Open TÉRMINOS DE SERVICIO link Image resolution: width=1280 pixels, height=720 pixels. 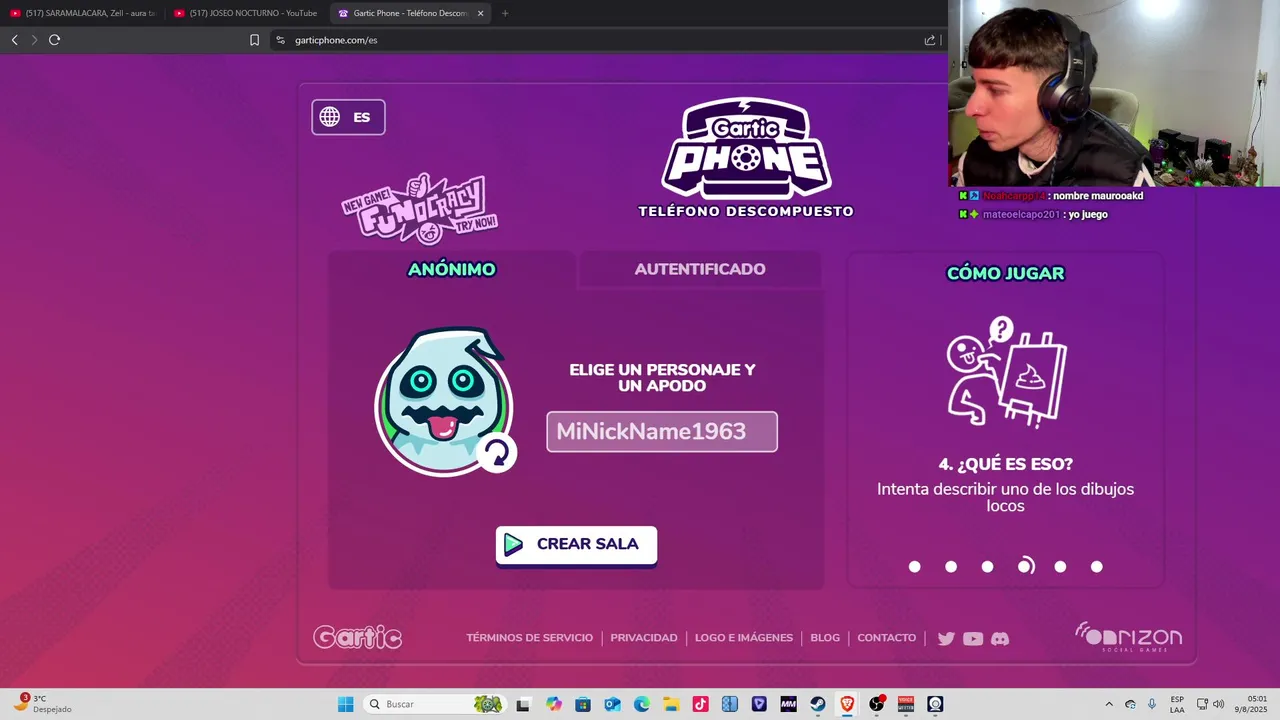click(529, 638)
